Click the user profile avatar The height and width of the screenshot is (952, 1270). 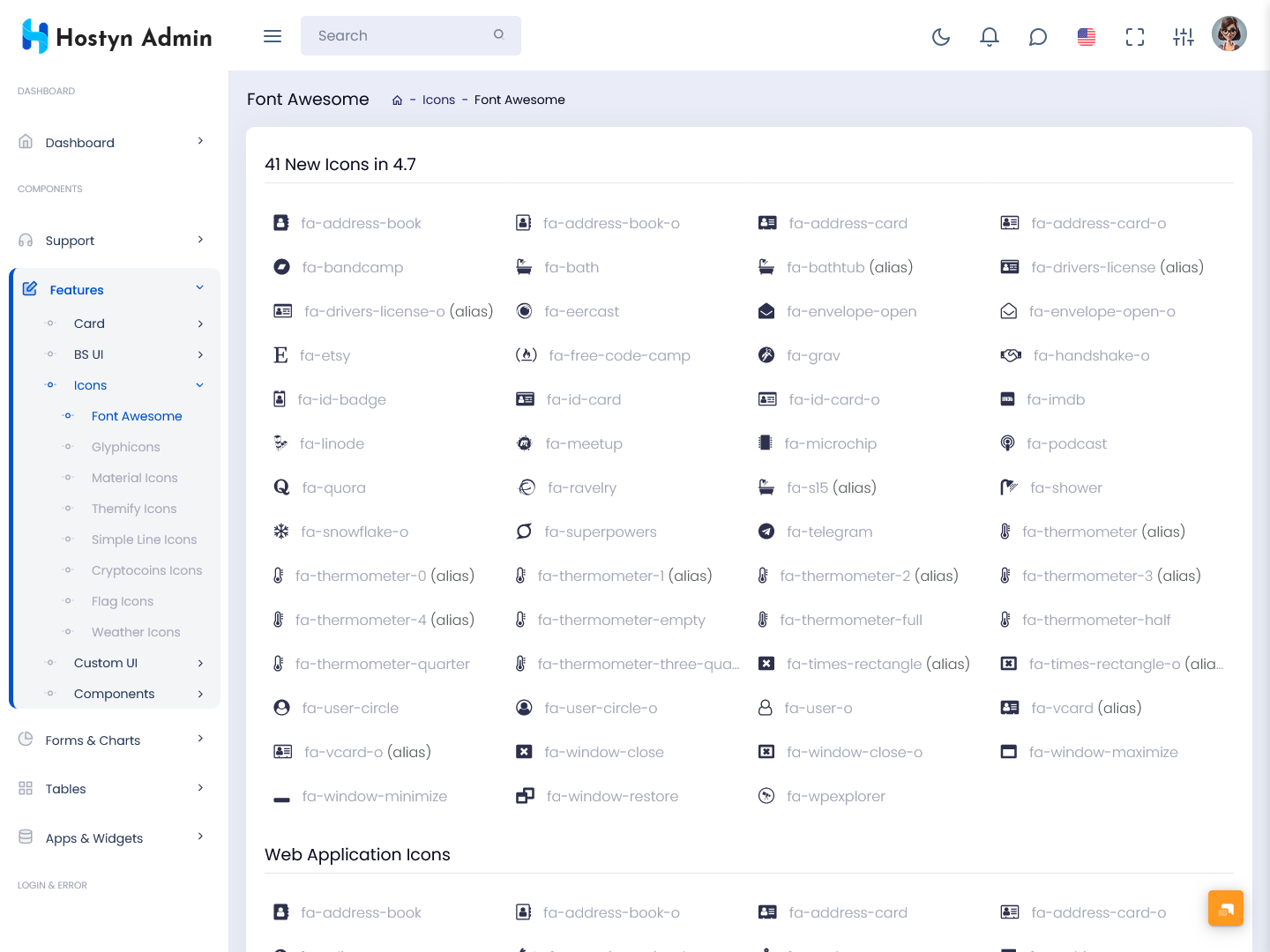pyautogui.click(x=1229, y=34)
